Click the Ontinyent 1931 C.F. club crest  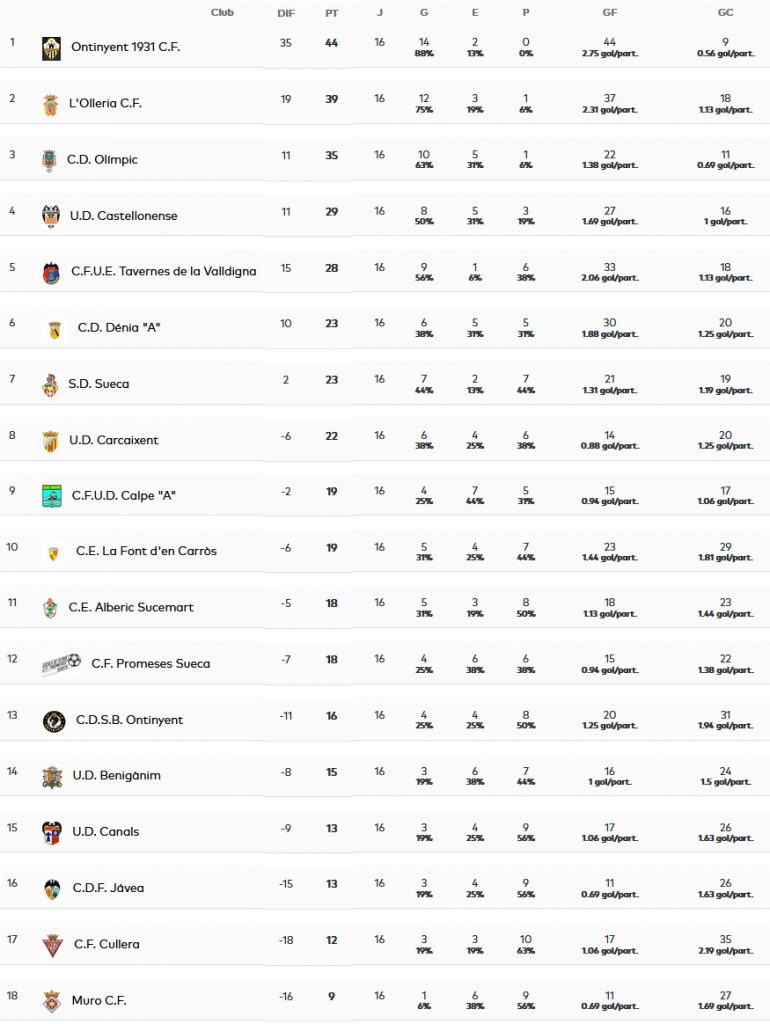point(51,48)
